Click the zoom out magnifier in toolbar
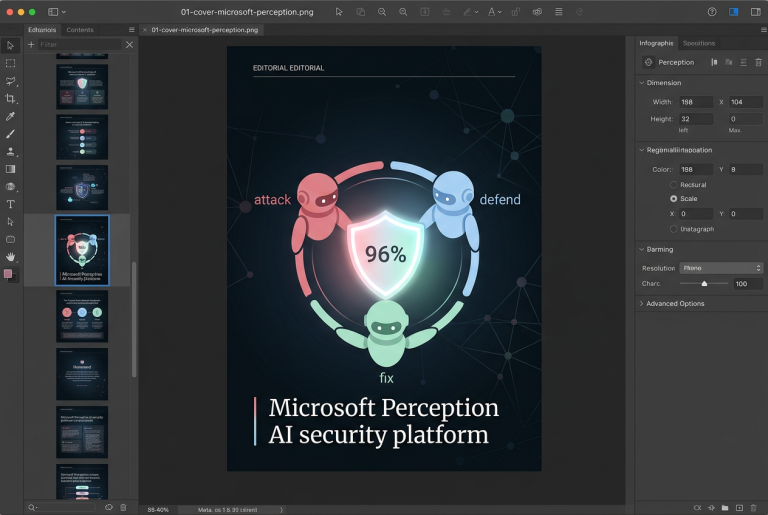 (382, 12)
